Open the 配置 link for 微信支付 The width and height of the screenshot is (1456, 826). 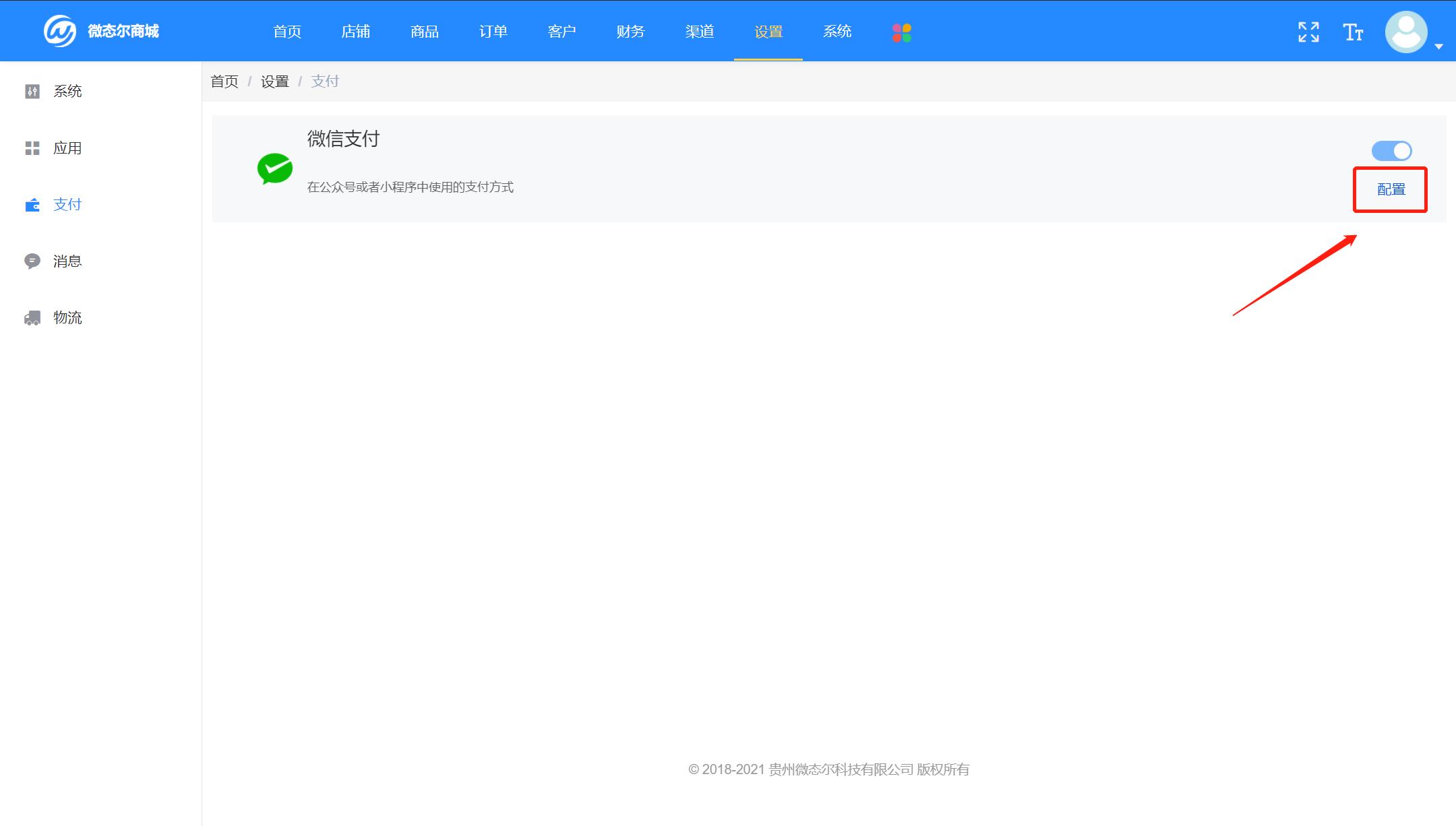(1391, 189)
